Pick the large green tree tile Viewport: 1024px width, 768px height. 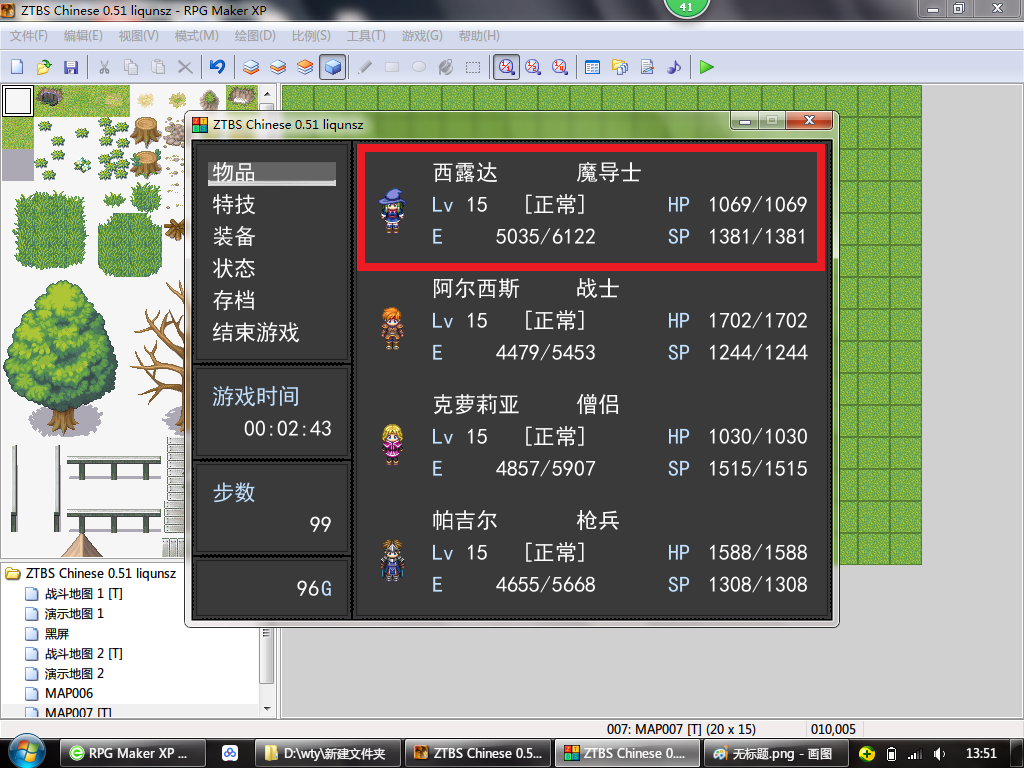[x=60, y=358]
